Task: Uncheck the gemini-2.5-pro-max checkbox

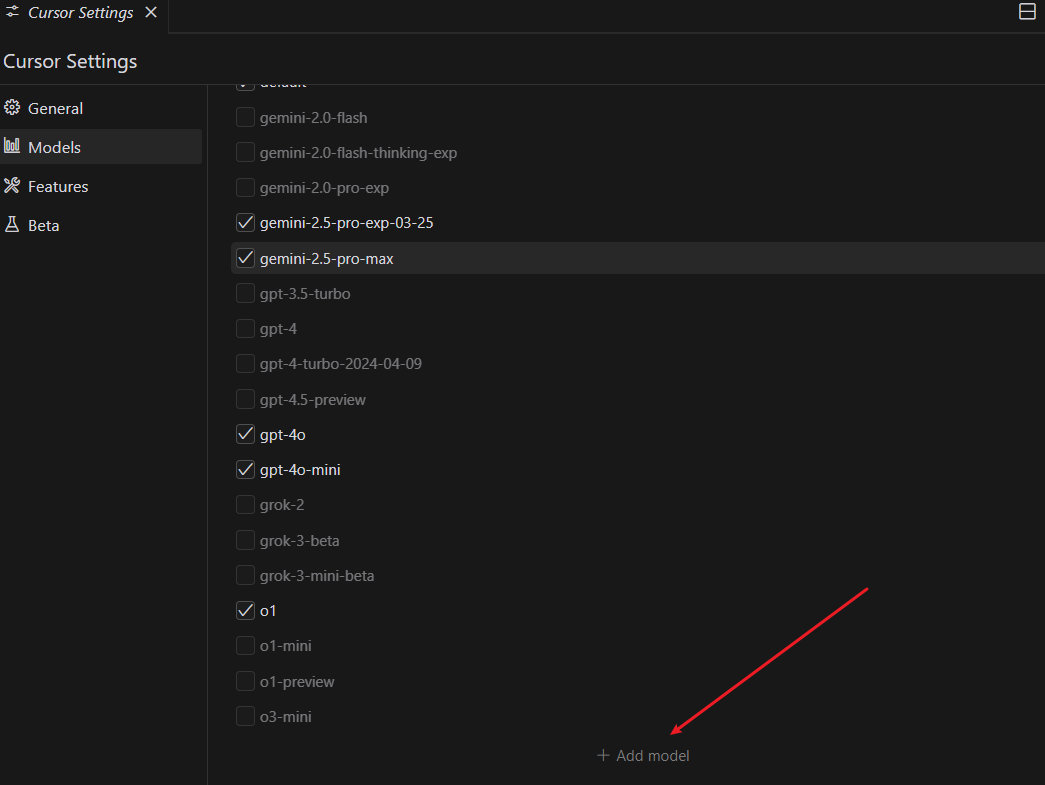Action: tap(245, 258)
